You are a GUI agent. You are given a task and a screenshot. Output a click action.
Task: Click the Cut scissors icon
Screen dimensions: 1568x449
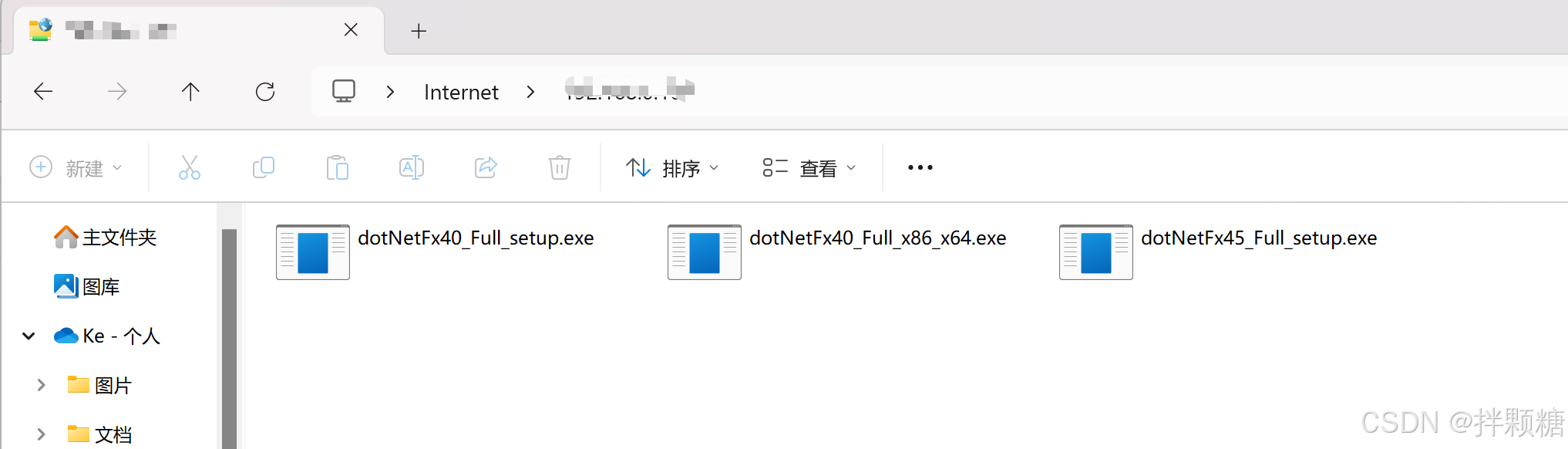pyautogui.click(x=190, y=167)
